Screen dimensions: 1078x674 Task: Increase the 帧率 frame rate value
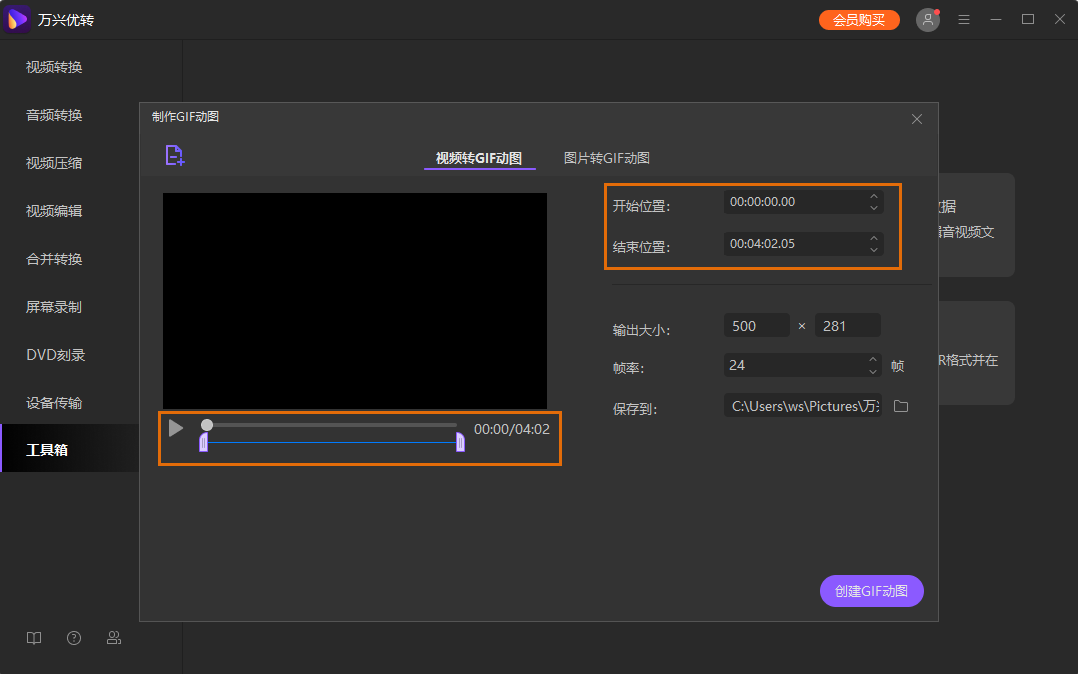[874, 360]
